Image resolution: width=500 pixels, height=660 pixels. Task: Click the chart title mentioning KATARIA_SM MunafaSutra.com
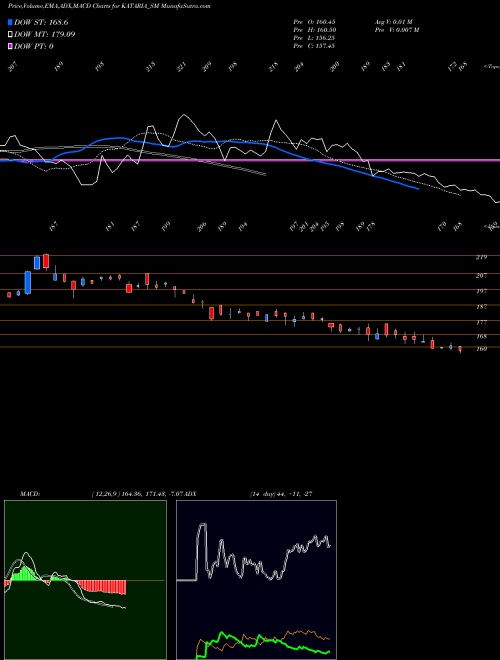(x=109, y=6)
